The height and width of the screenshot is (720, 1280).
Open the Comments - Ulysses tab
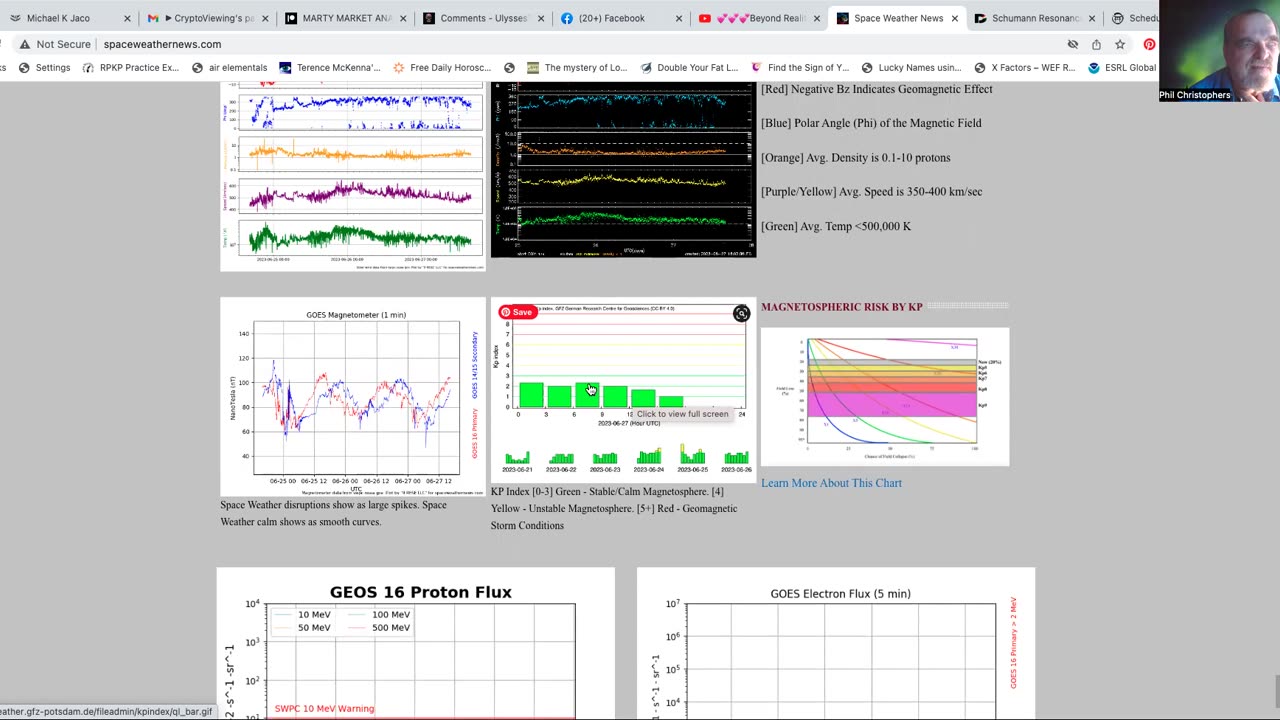484,18
